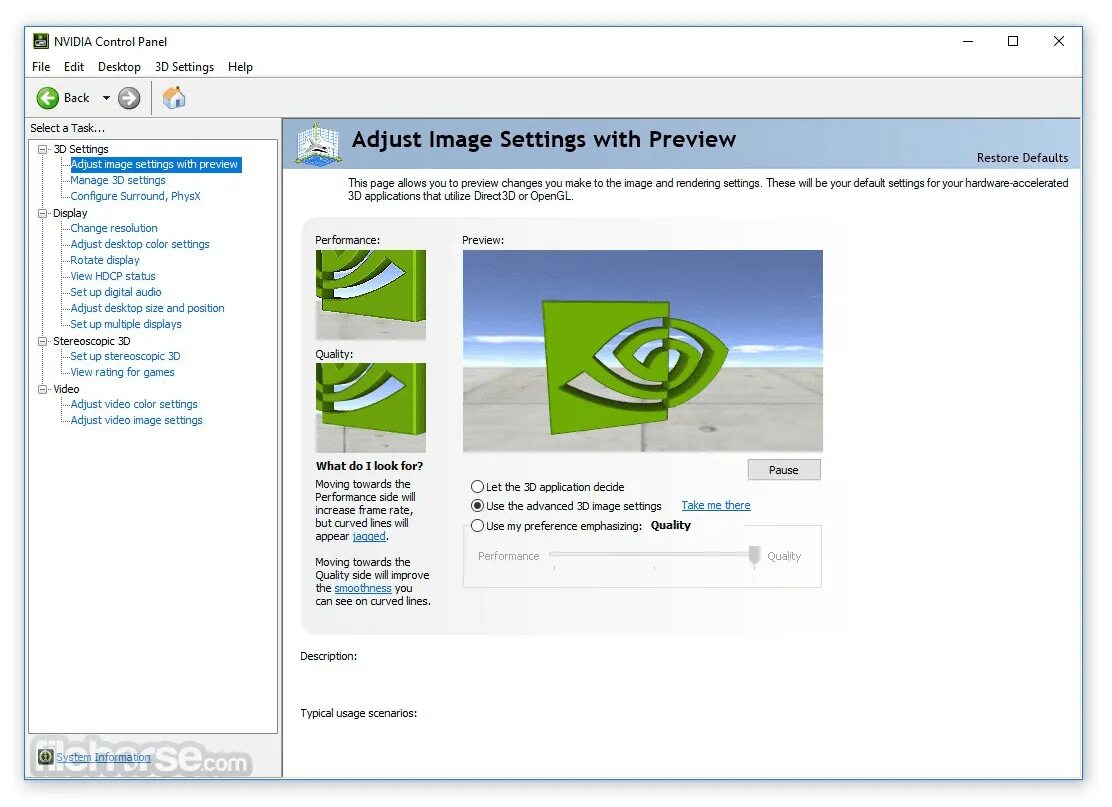Image resolution: width=1112 pixels, height=807 pixels.
Task: Click the What do I look for? heading
Action: point(369,465)
